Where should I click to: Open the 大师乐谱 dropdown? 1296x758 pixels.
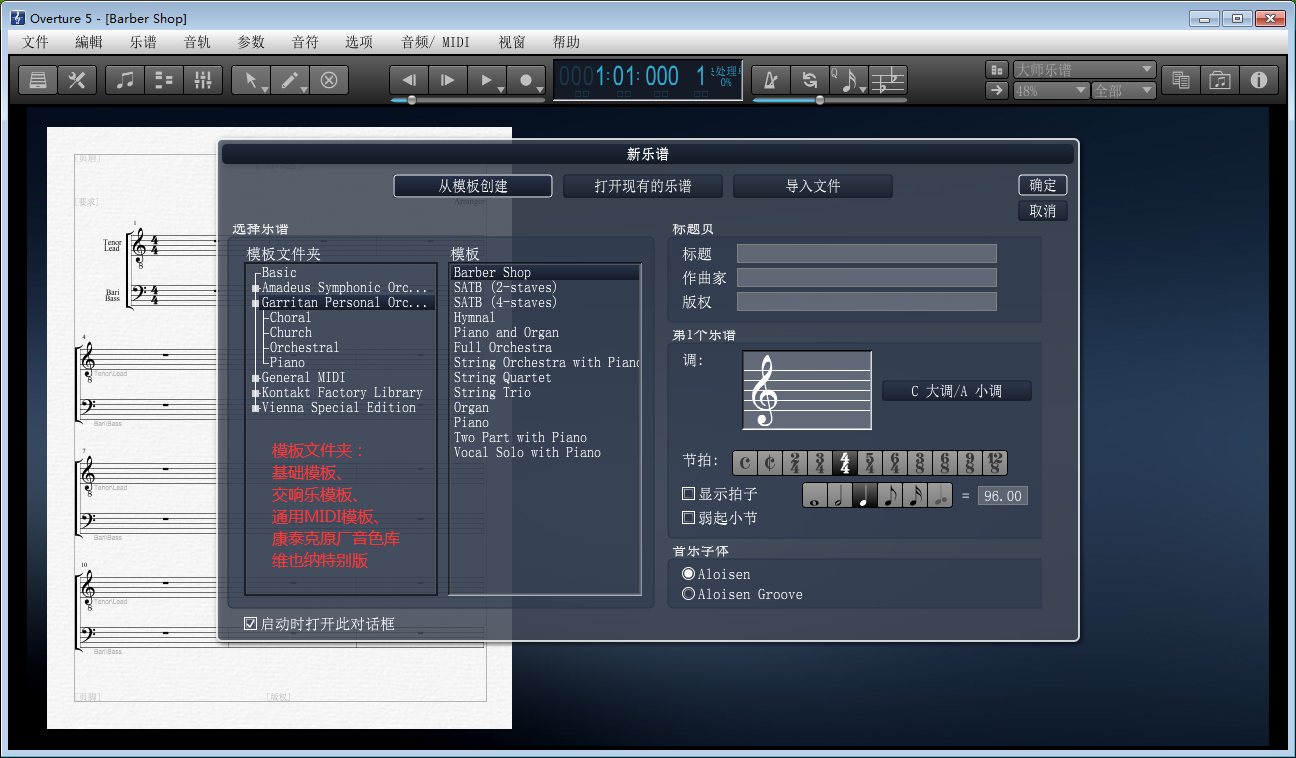pyautogui.click(x=1085, y=70)
